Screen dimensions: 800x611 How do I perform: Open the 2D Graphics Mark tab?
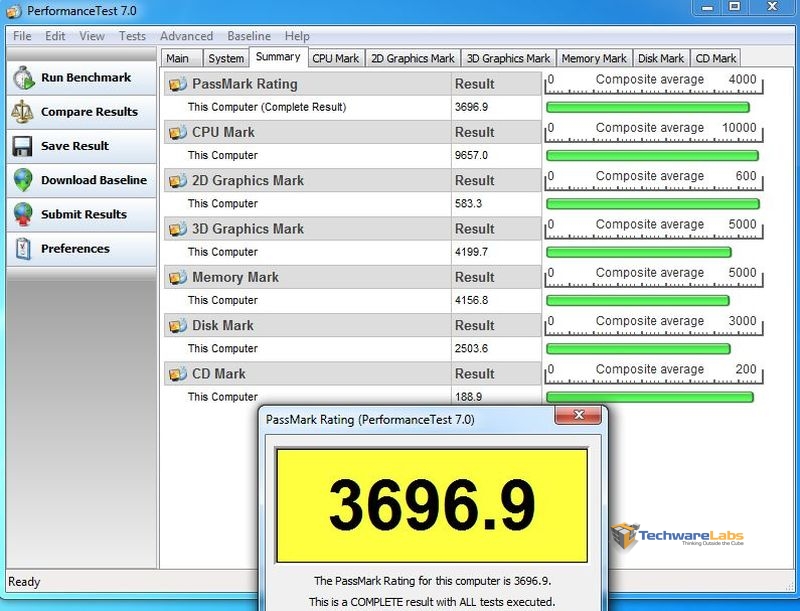(413, 58)
